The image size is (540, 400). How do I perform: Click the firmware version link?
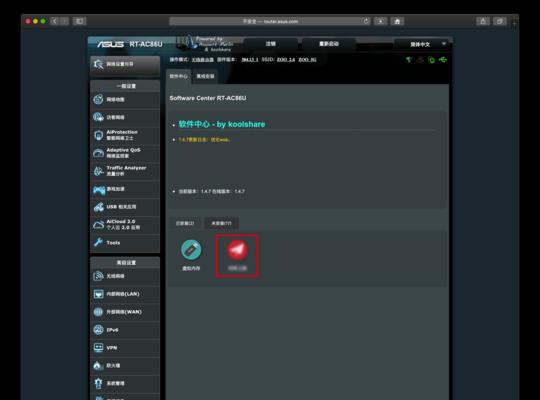coord(250,60)
